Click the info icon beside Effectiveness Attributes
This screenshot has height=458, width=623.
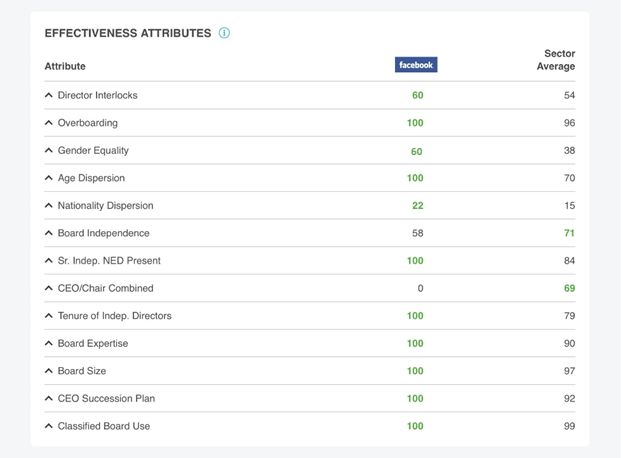point(224,33)
